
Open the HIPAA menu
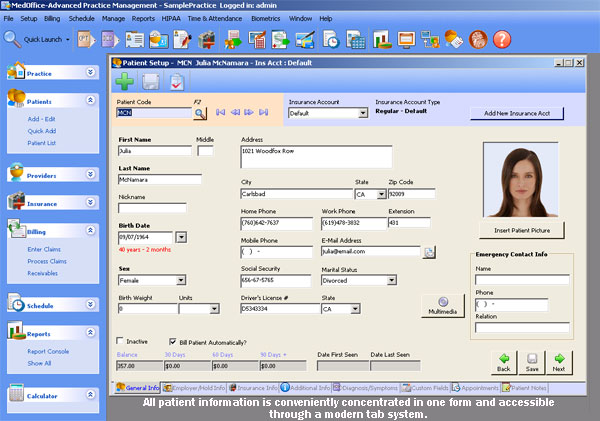173,18
